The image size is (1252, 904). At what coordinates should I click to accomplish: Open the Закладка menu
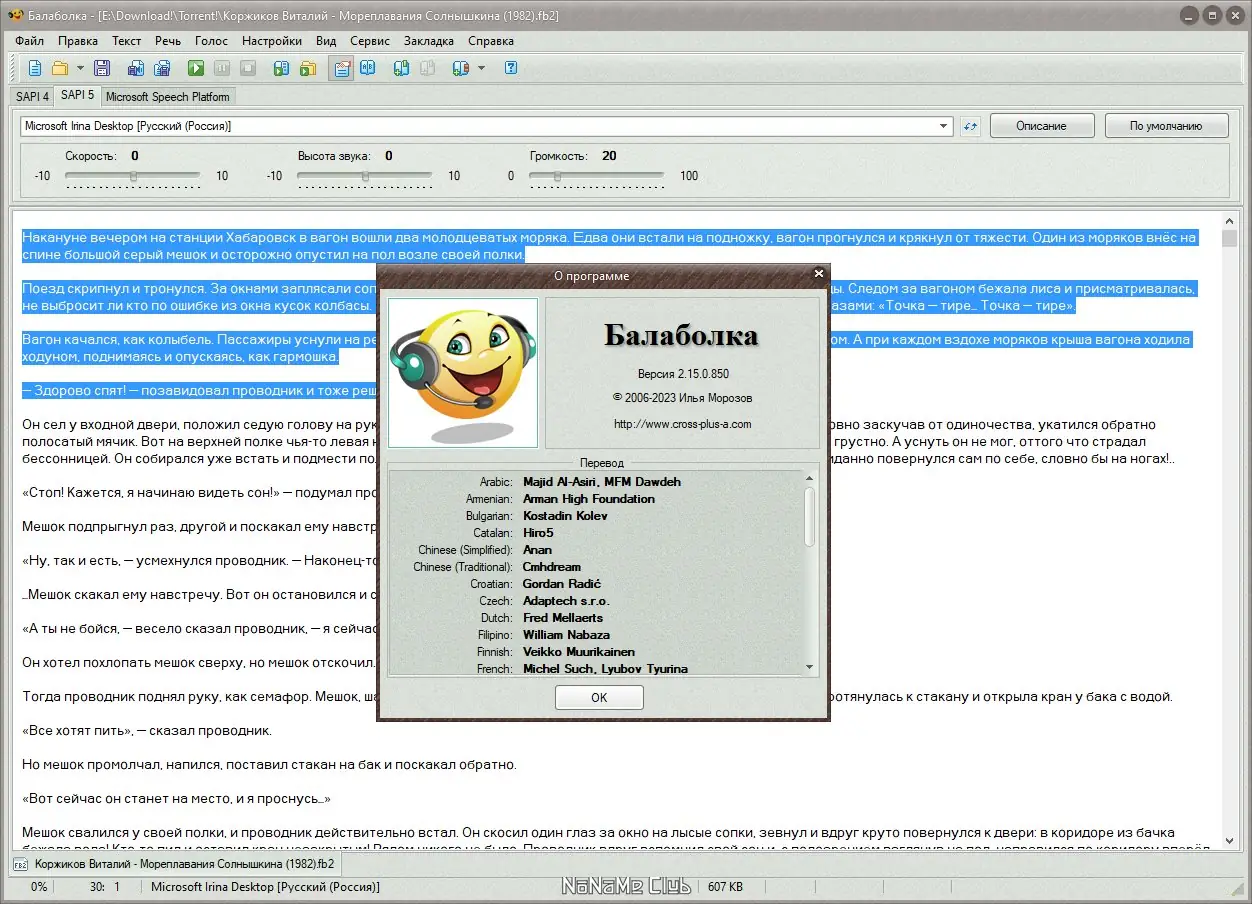click(429, 41)
